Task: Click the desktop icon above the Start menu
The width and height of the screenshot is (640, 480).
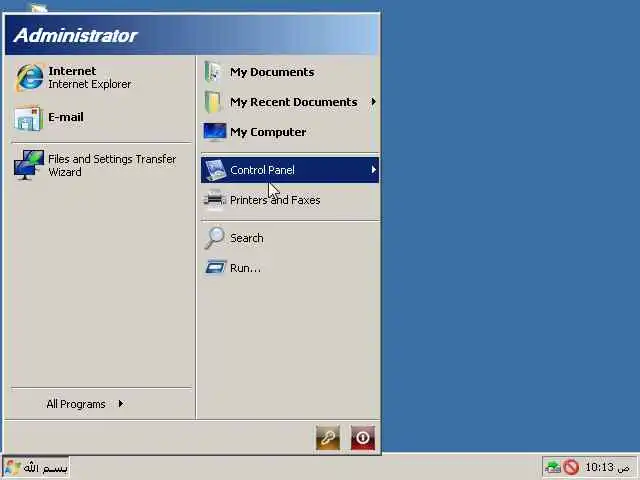Action: (39, 8)
